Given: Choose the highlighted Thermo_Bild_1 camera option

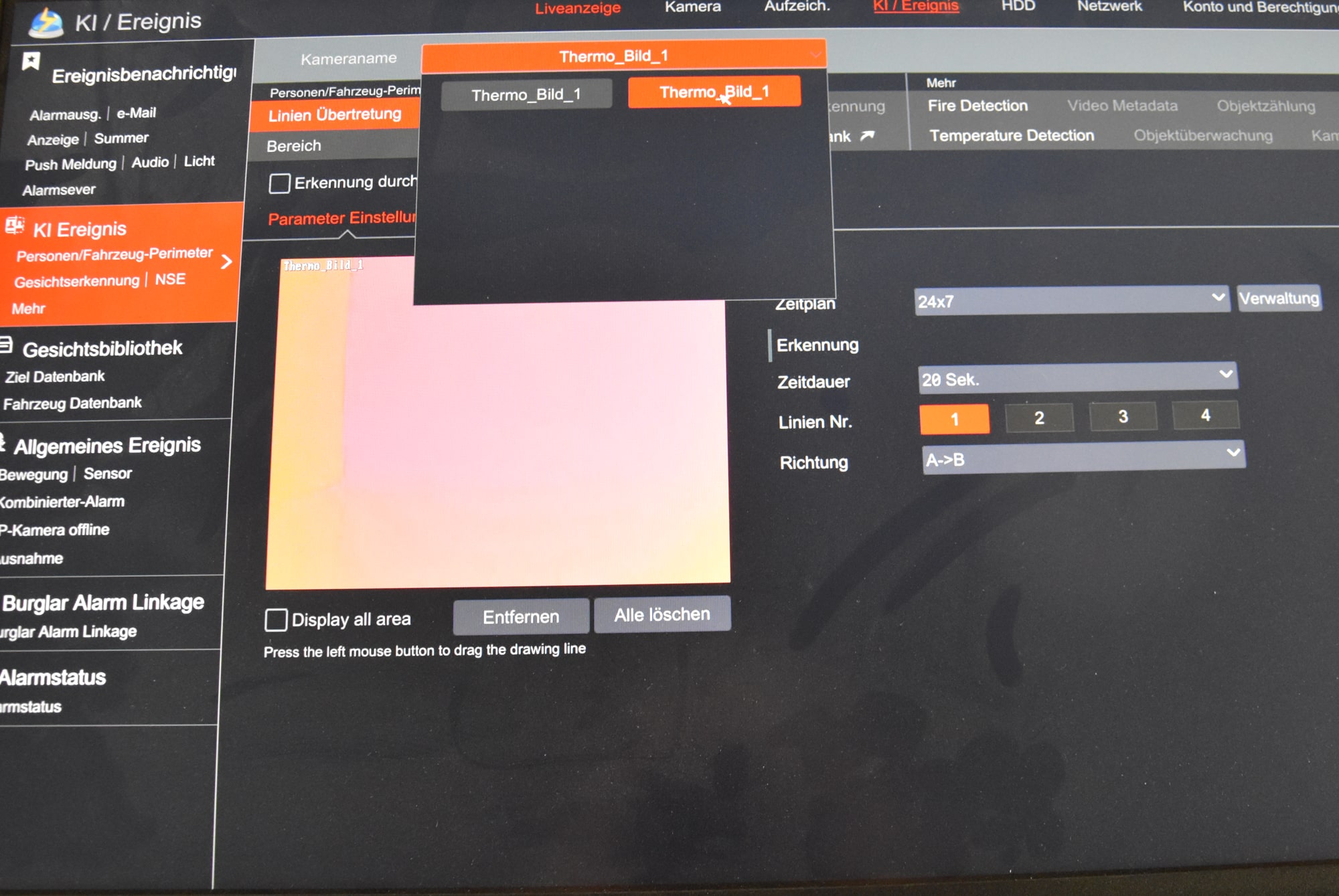Looking at the screenshot, I should pyautogui.click(x=714, y=92).
